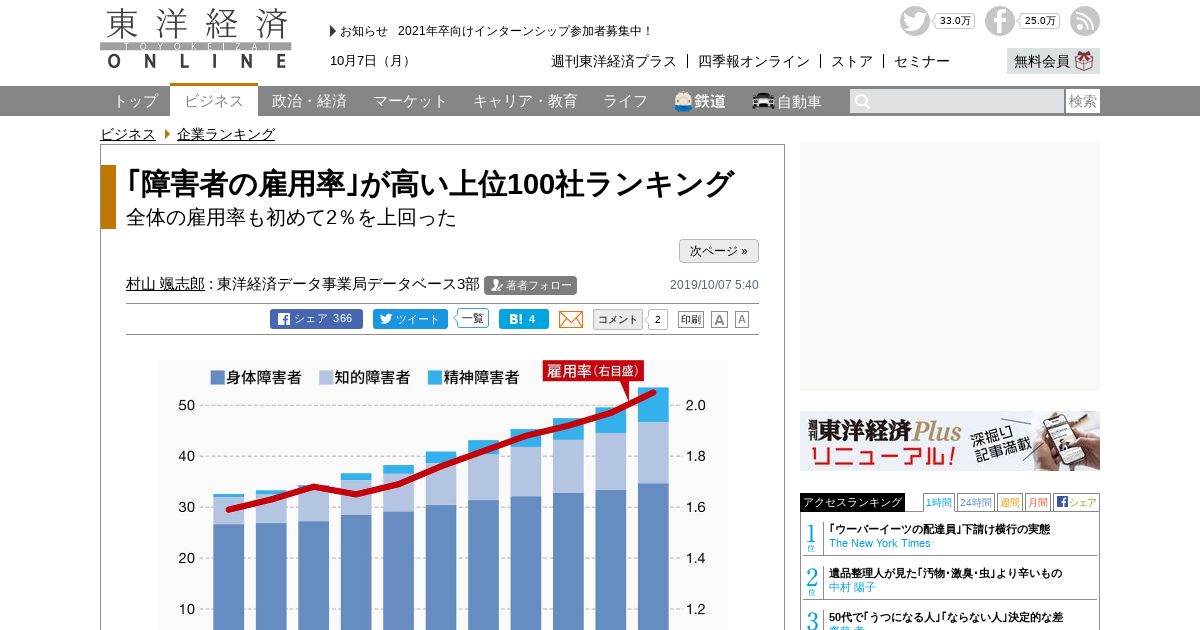1200x630 pixels.
Task: Click the train icon in 鉄道 tab
Action: 684,101
